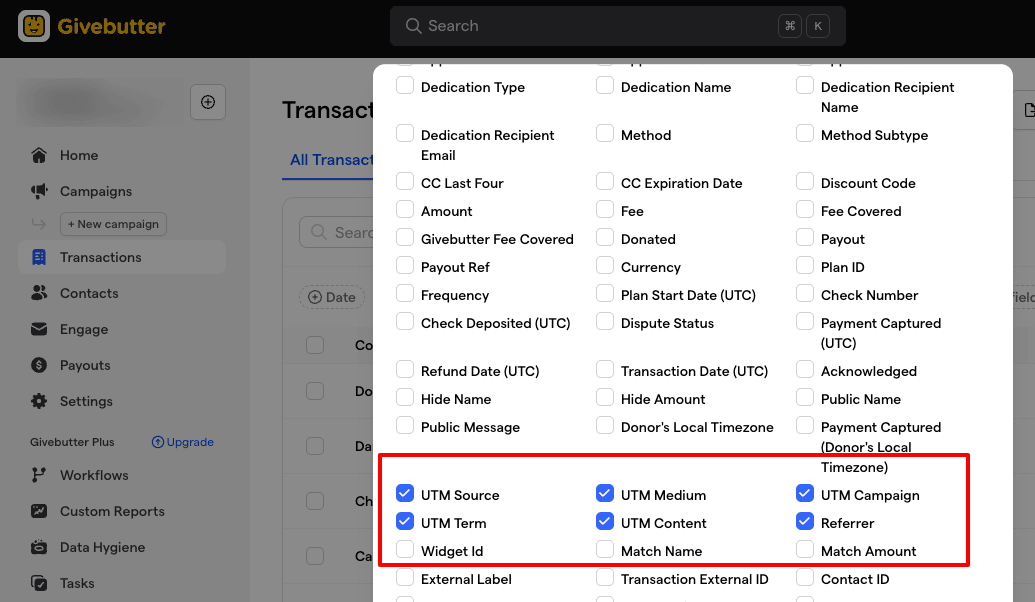Click the Settings gear icon

pyautogui.click(x=39, y=401)
